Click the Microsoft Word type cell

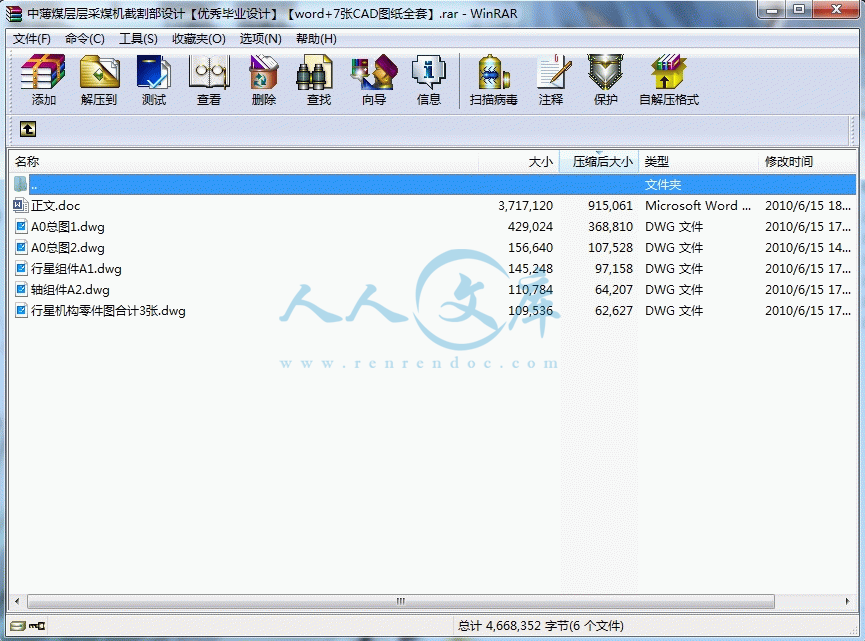click(x=698, y=206)
